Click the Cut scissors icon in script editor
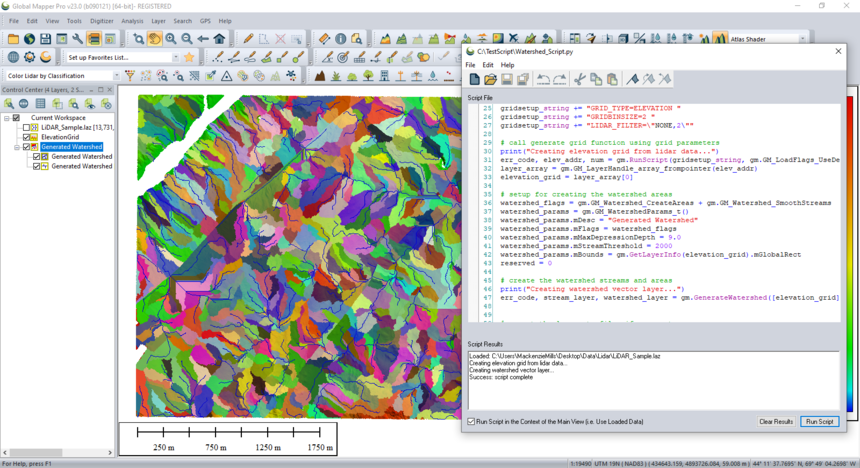 pyautogui.click(x=579, y=79)
